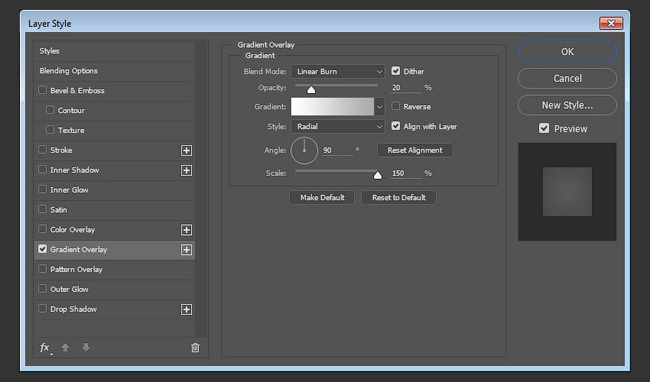This screenshot has height=382, width=650.
Task: Click the left effects list scrollbar
Action: pos(201,189)
